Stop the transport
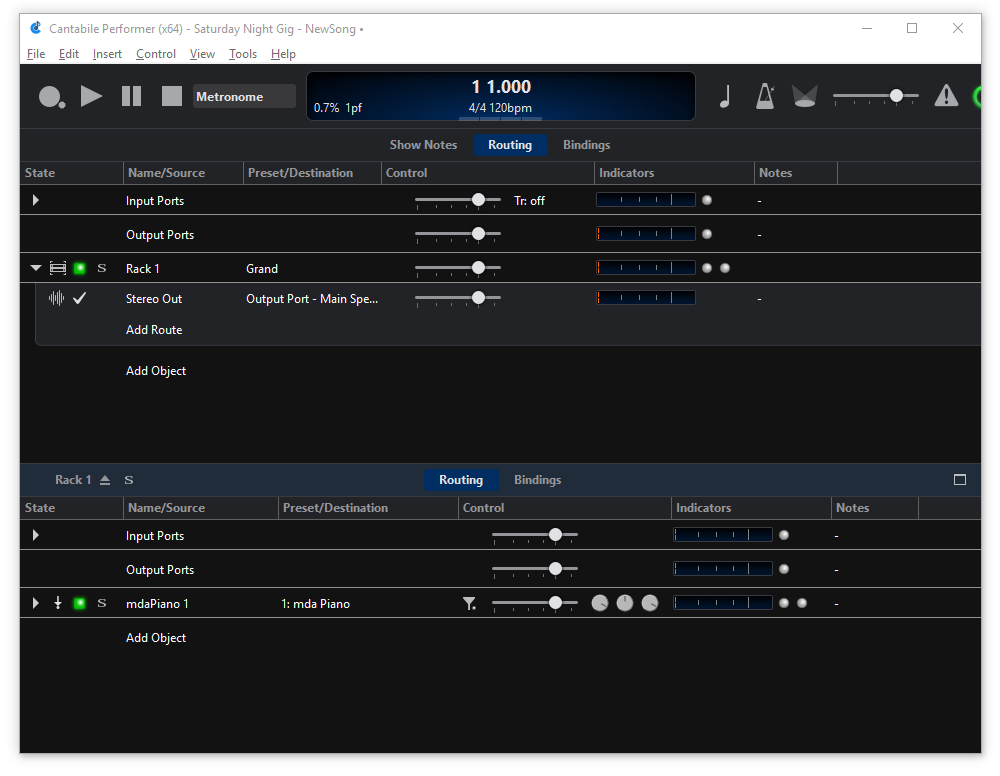Viewport: 1000px width, 776px height. (x=172, y=96)
